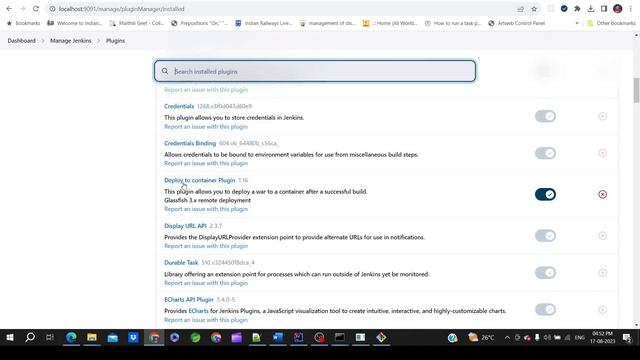The width and height of the screenshot is (640, 360).
Task: Toggle the ECharts API Plugin switch
Action: click(545, 309)
